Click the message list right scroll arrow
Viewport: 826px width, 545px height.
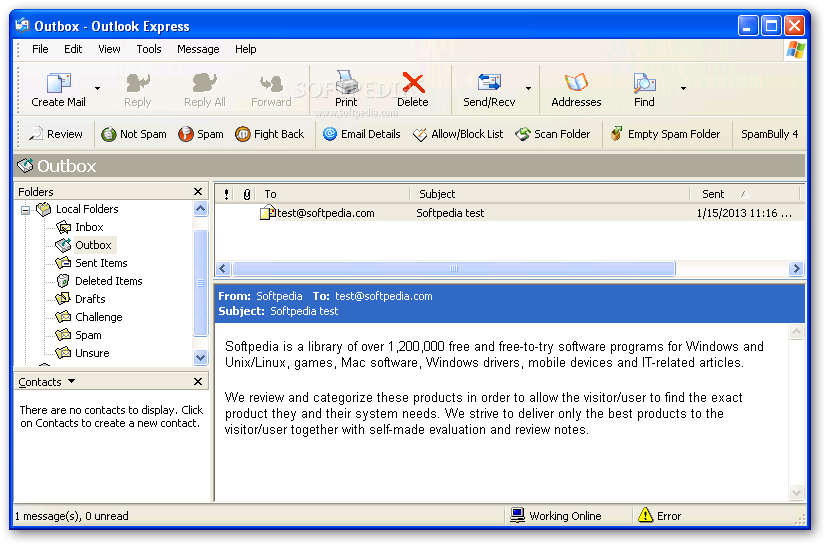[796, 269]
